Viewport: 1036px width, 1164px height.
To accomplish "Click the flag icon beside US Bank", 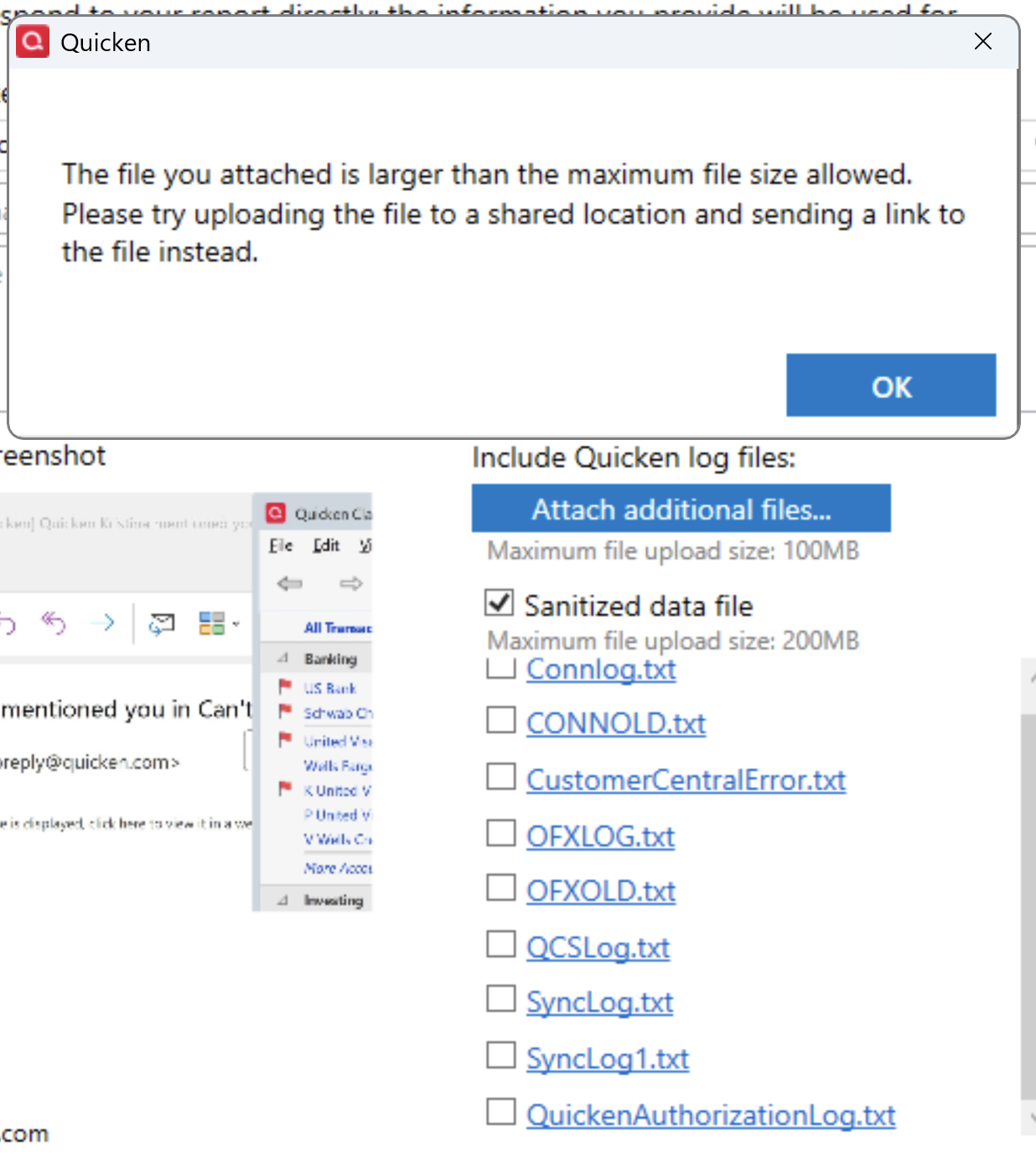I will (285, 686).
